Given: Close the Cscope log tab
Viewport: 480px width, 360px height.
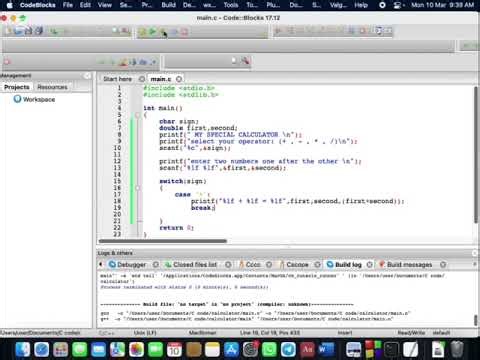Looking at the screenshot, I should pos(317,265).
